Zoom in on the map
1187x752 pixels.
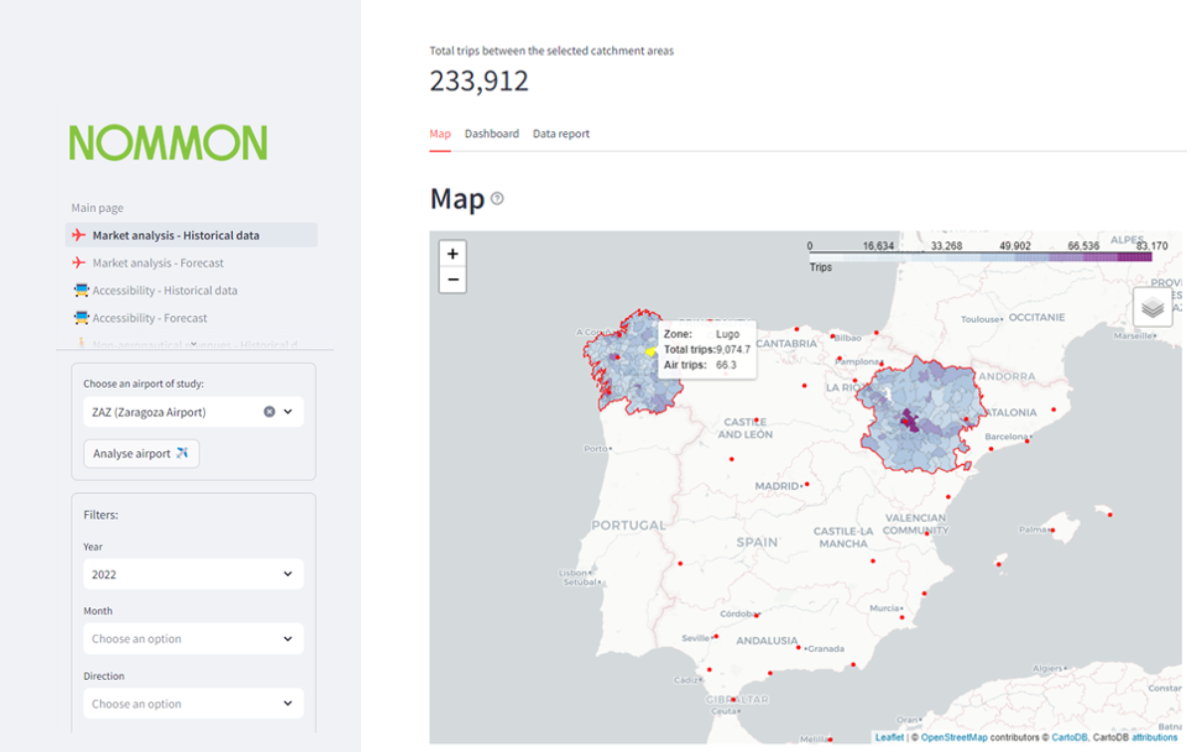[x=453, y=254]
